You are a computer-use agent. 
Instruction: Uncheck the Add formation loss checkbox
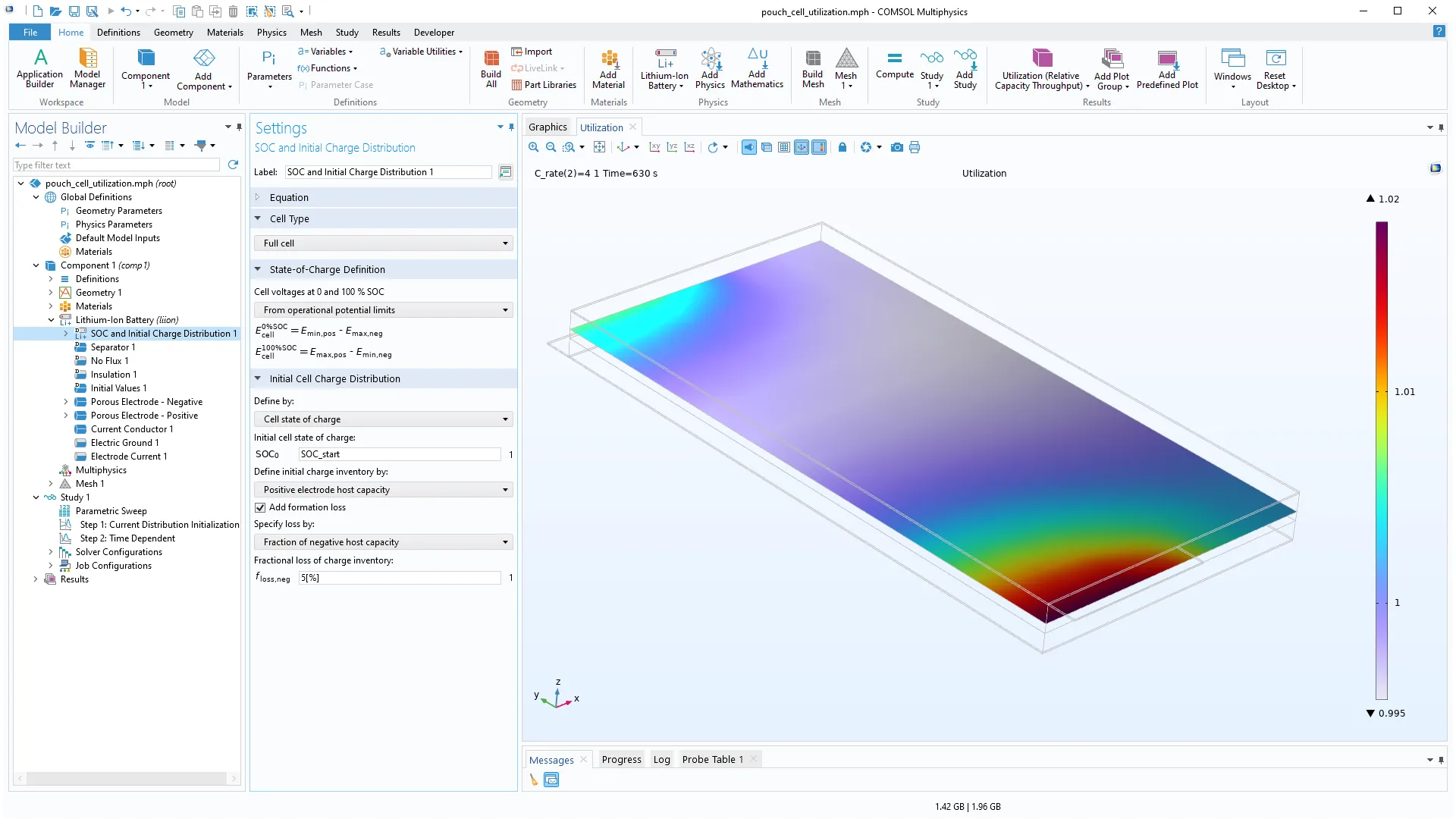tap(260, 507)
